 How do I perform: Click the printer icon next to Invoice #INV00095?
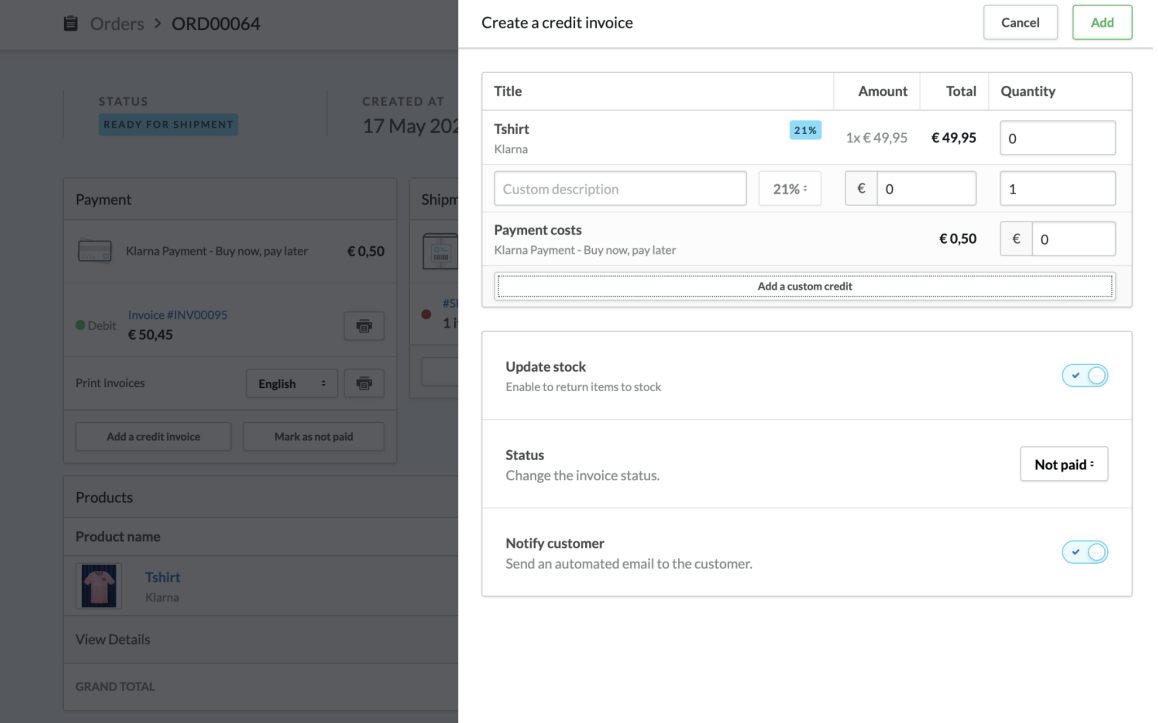tap(364, 325)
